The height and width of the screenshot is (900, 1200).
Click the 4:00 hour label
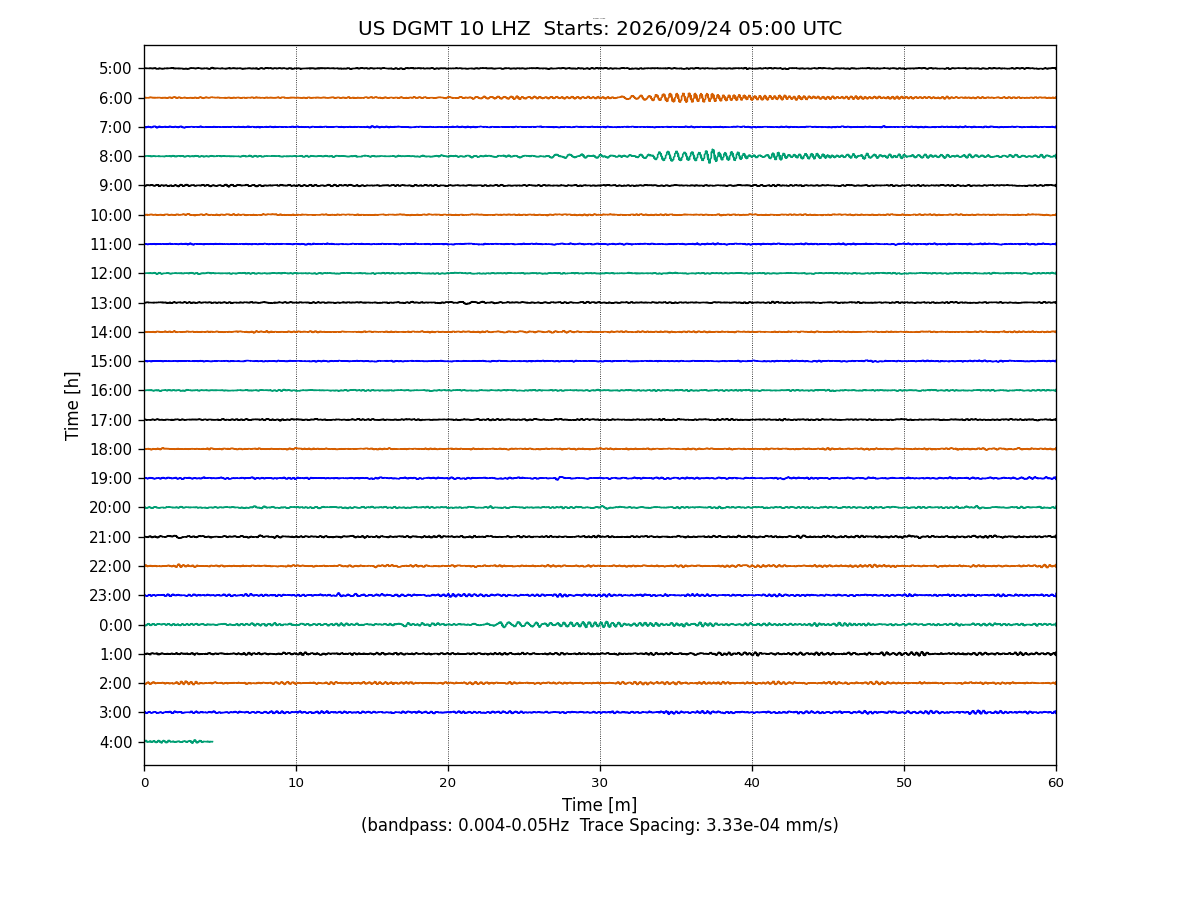click(115, 742)
